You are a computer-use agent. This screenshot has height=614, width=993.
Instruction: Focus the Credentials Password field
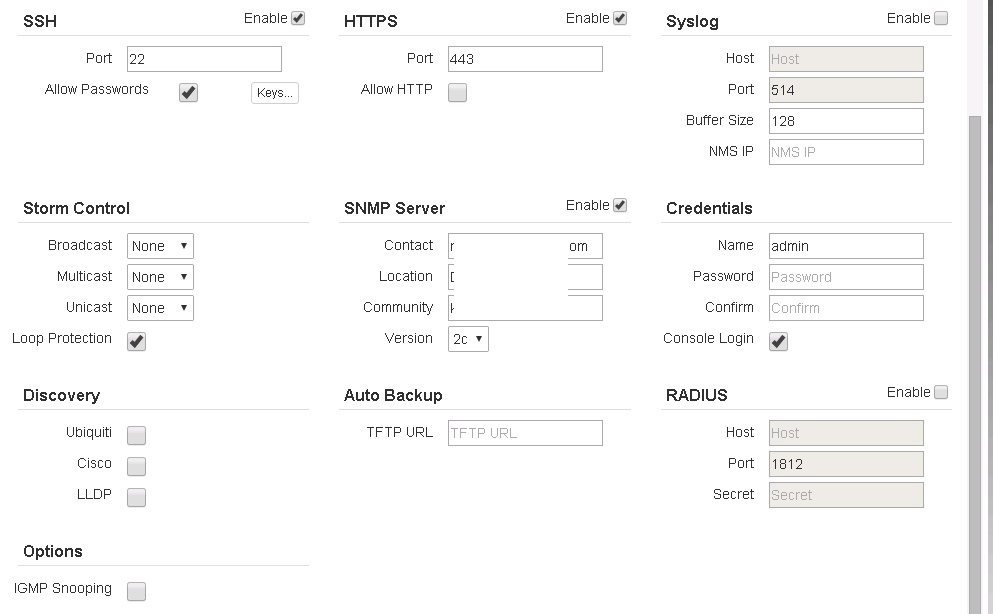846,277
